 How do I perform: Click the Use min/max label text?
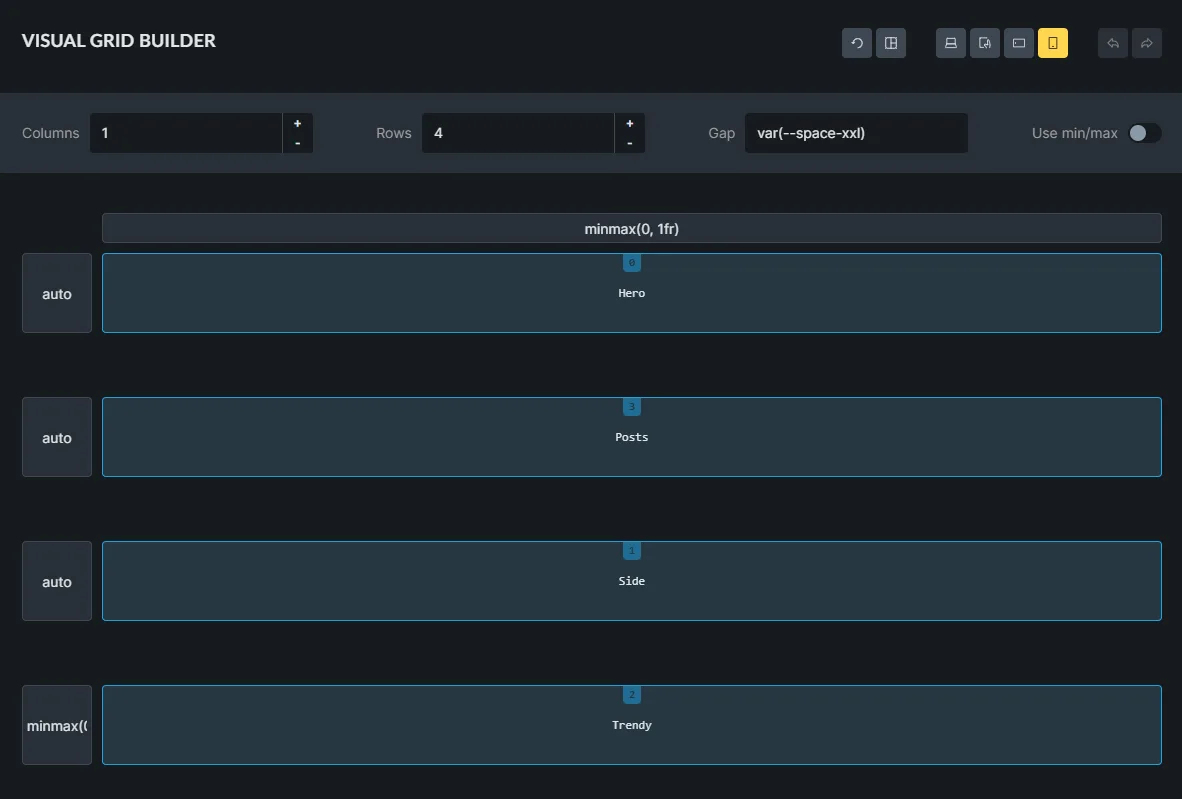(1074, 133)
